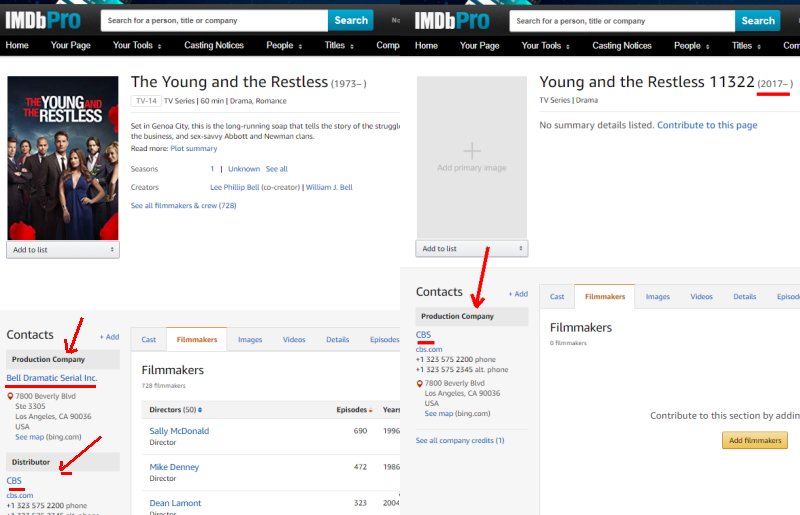Go to Home on right page nav
The height and width of the screenshot is (515, 800).
(x=426, y=46)
